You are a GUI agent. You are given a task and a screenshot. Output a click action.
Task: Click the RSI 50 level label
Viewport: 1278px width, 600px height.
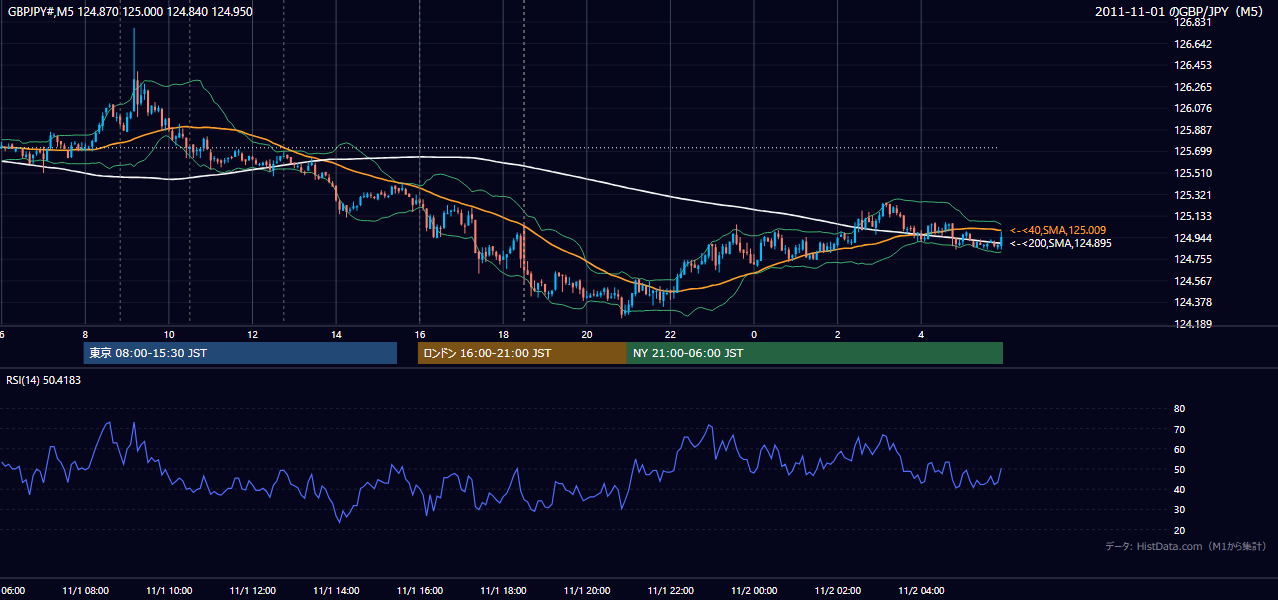(1179, 469)
